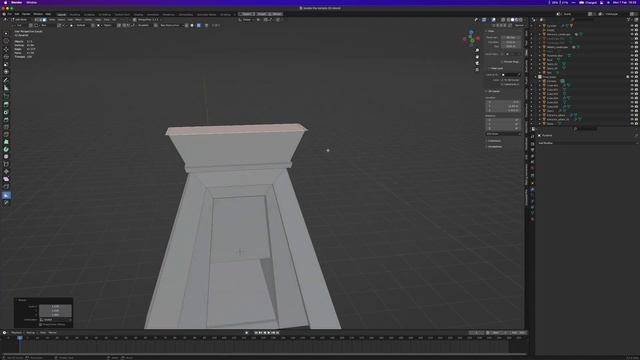Toggle the camera view icon in viewport
This screenshot has height=360, width=640.
[477, 63]
